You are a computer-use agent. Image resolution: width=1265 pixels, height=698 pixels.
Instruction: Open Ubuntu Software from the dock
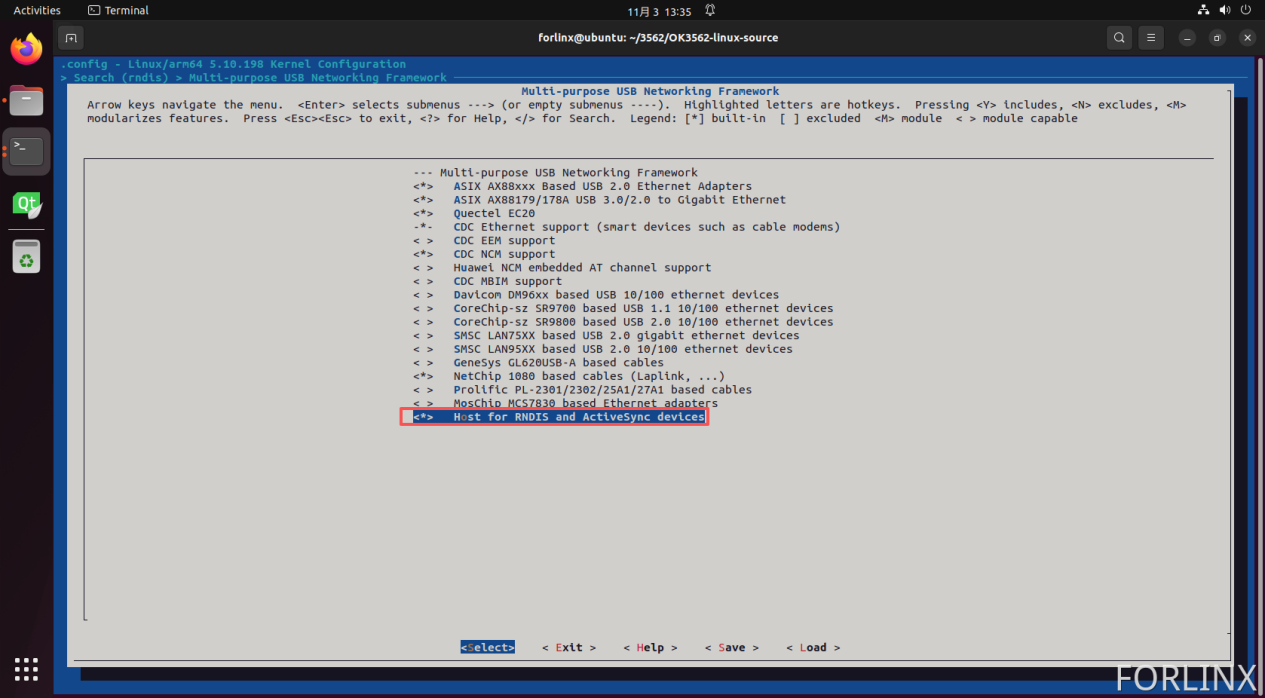pos(25,256)
